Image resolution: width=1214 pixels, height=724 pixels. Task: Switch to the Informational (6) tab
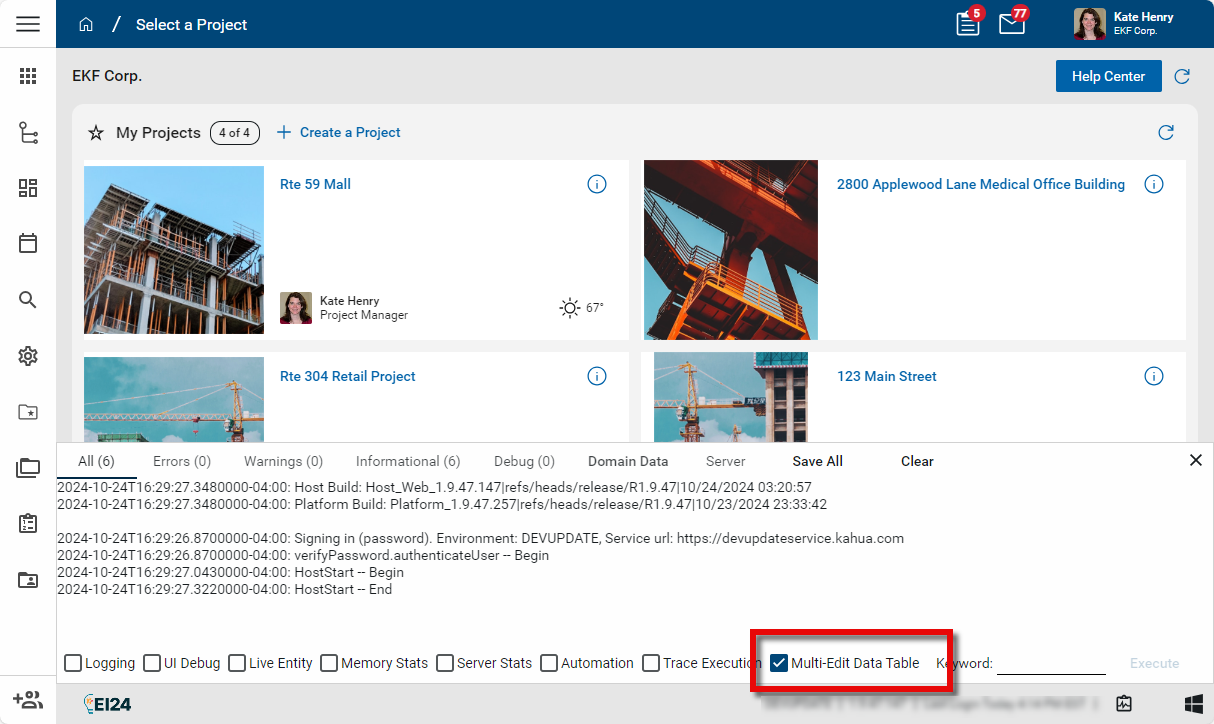click(408, 461)
